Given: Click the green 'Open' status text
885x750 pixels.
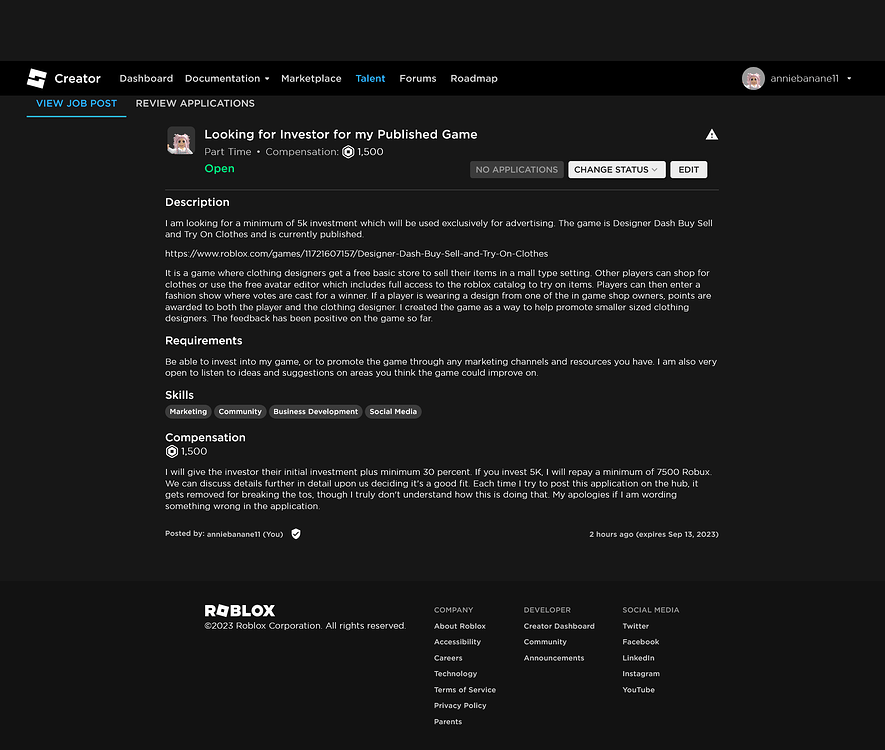Looking at the screenshot, I should tap(219, 169).
